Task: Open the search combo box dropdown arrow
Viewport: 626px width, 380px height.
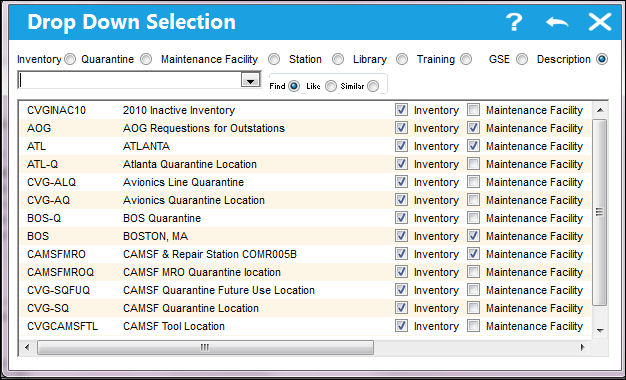Action: coord(250,80)
